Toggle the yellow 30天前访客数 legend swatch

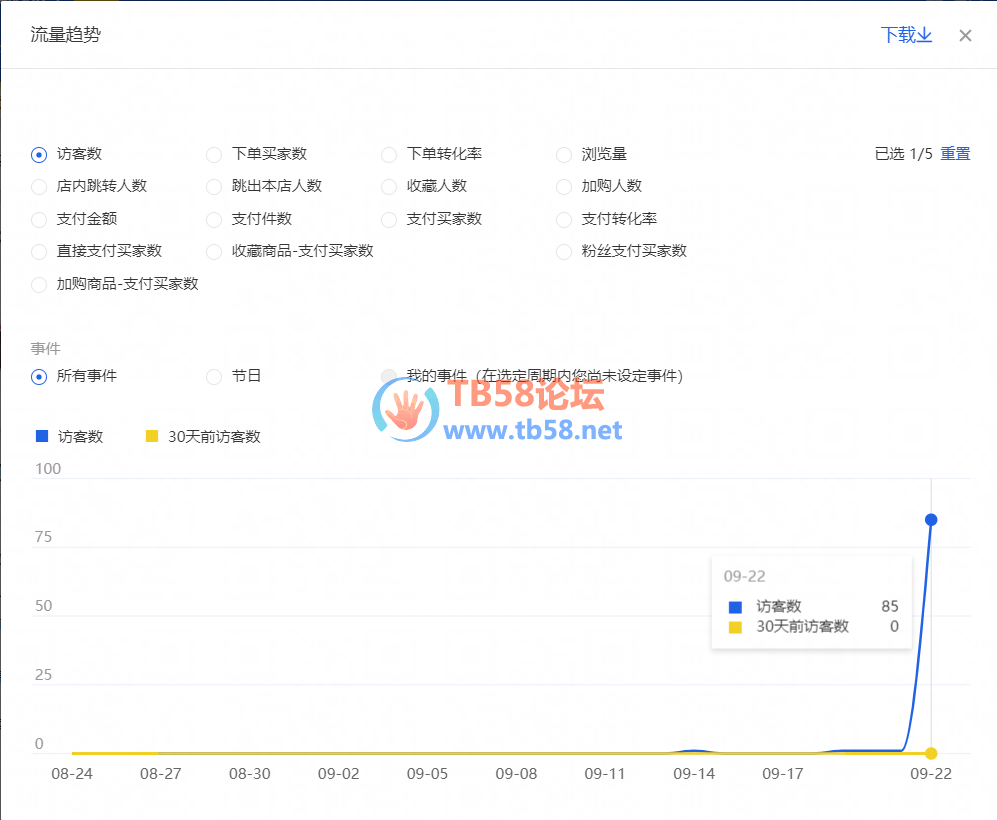[152, 436]
